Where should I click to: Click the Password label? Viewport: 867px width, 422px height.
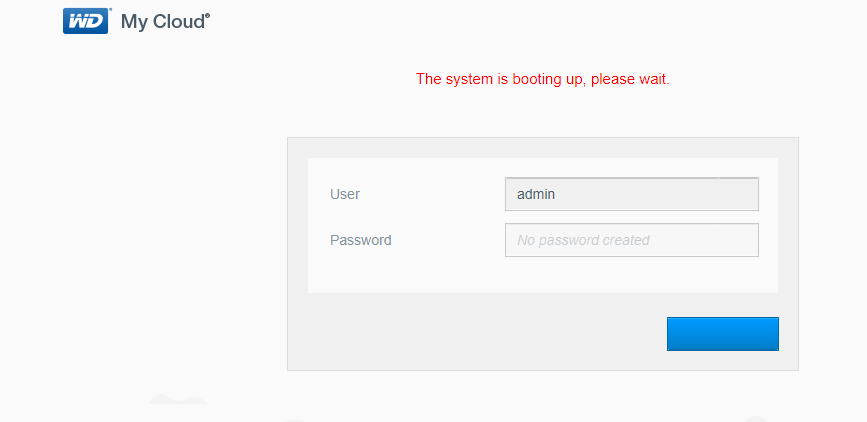tap(361, 240)
